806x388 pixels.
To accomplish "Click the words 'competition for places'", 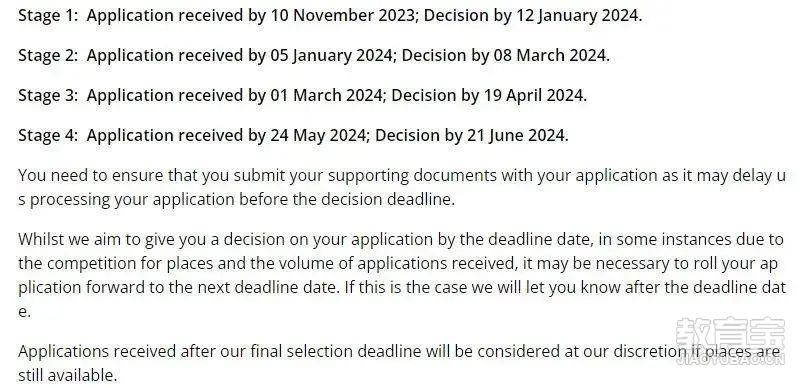I will (x=129, y=263).
